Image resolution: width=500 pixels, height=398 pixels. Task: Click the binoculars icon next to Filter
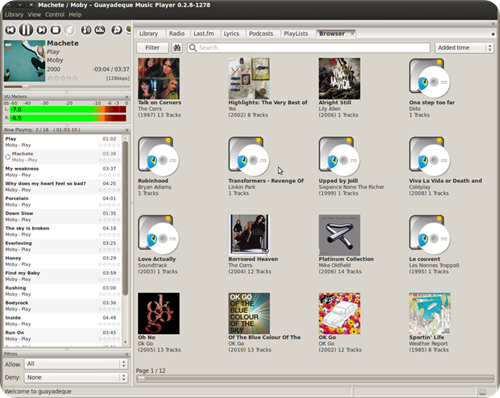click(177, 48)
